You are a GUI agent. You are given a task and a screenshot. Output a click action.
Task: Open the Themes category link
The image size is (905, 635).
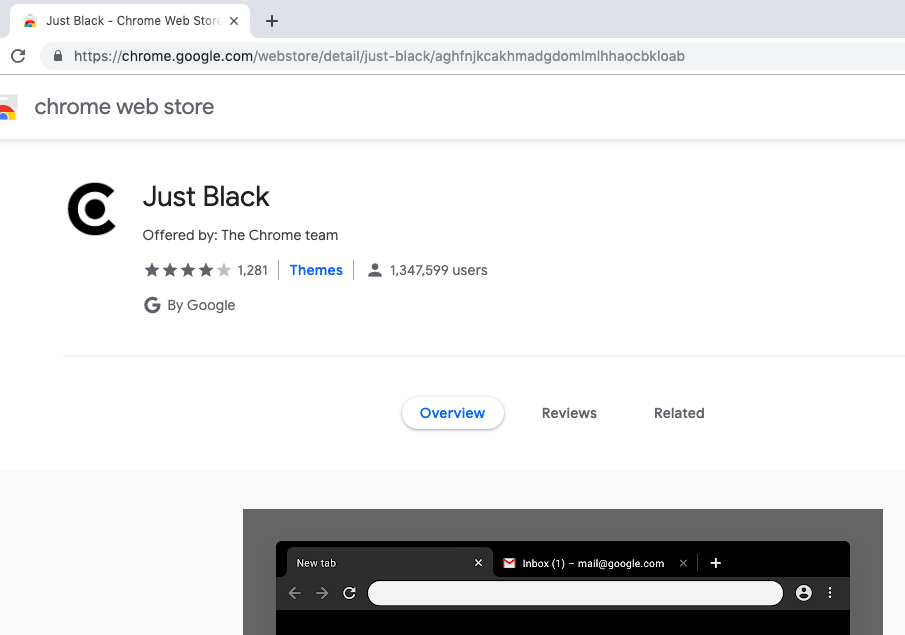pos(316,270)
